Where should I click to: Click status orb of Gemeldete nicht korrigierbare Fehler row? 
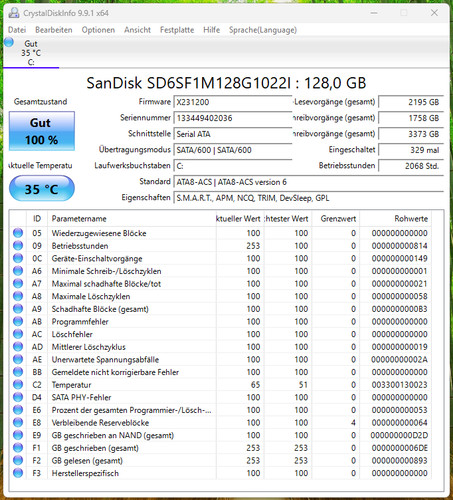18,372
